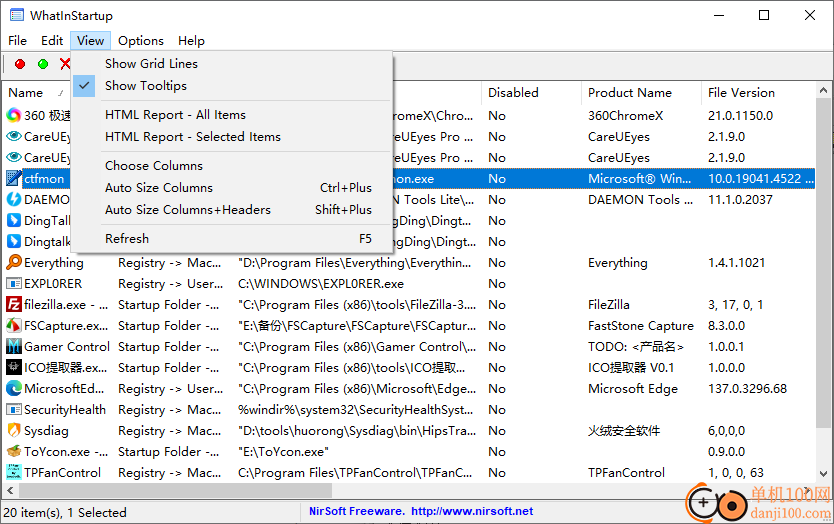Click the TPFanControl row icon
Image resolution: width=834 pixels, height=524 pixels.
14,472
